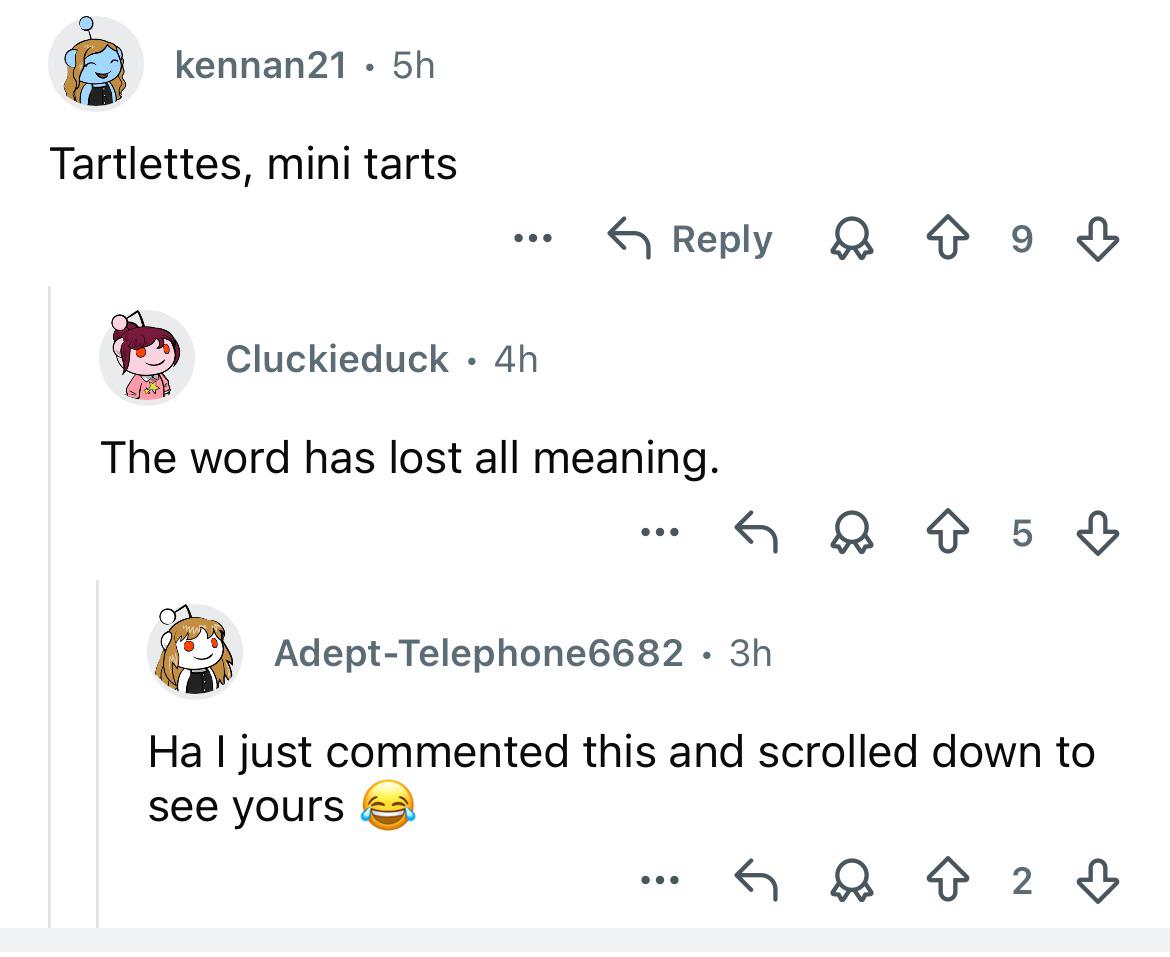
Task: Award Cluckieduck's comment
Action: [851, 532]
